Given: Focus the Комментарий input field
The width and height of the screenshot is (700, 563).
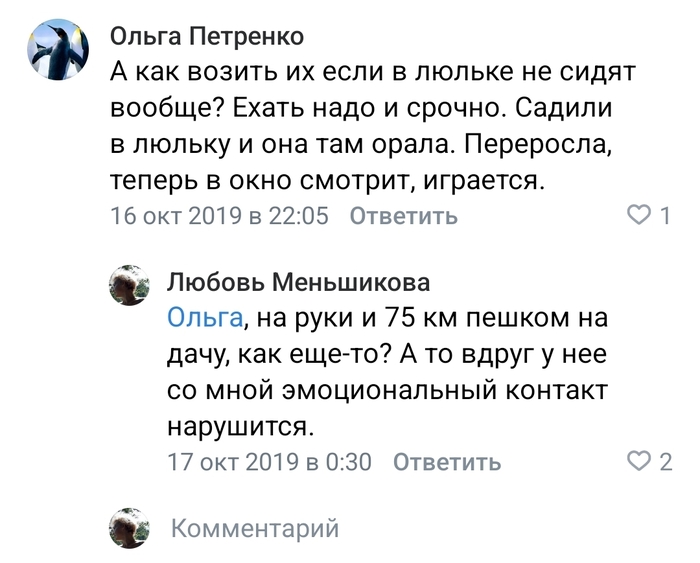Looking at the screenshot, I should coord(255,527).
